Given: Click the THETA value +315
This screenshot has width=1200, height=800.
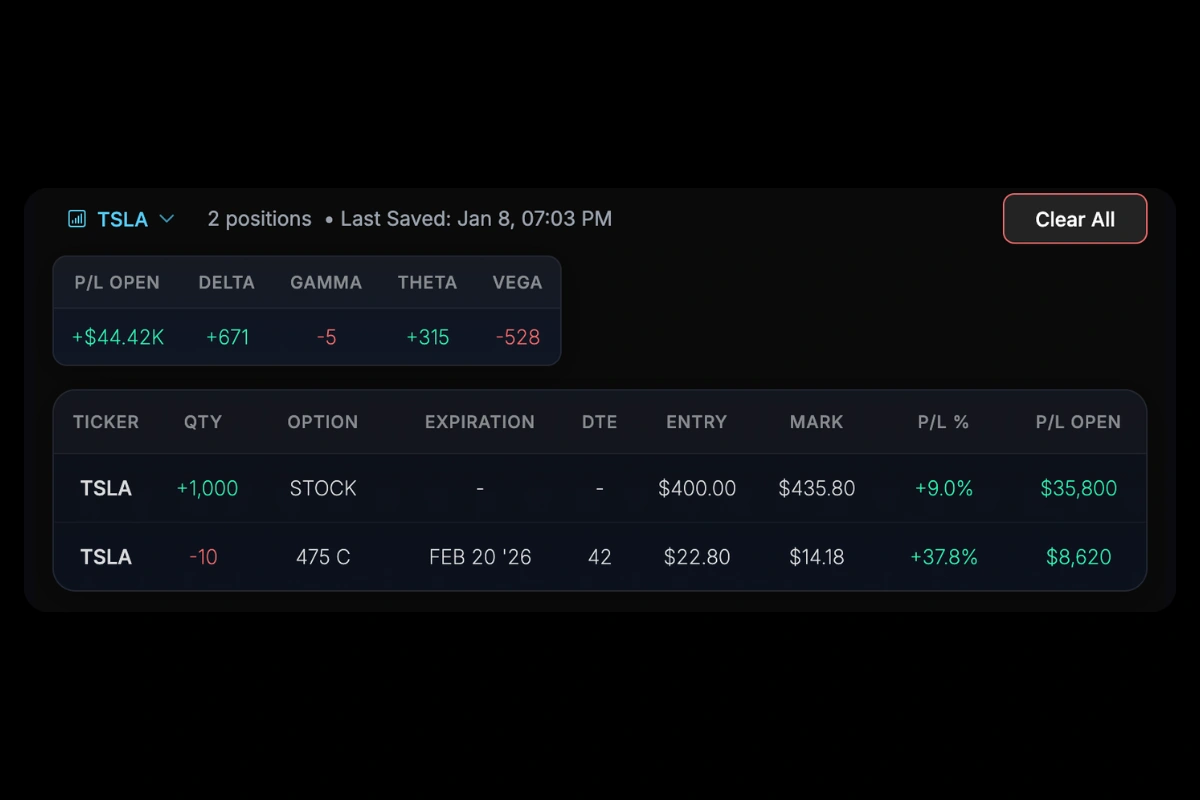Looking at the screenshot, I should pyautogui.click(x=428, y=337).
